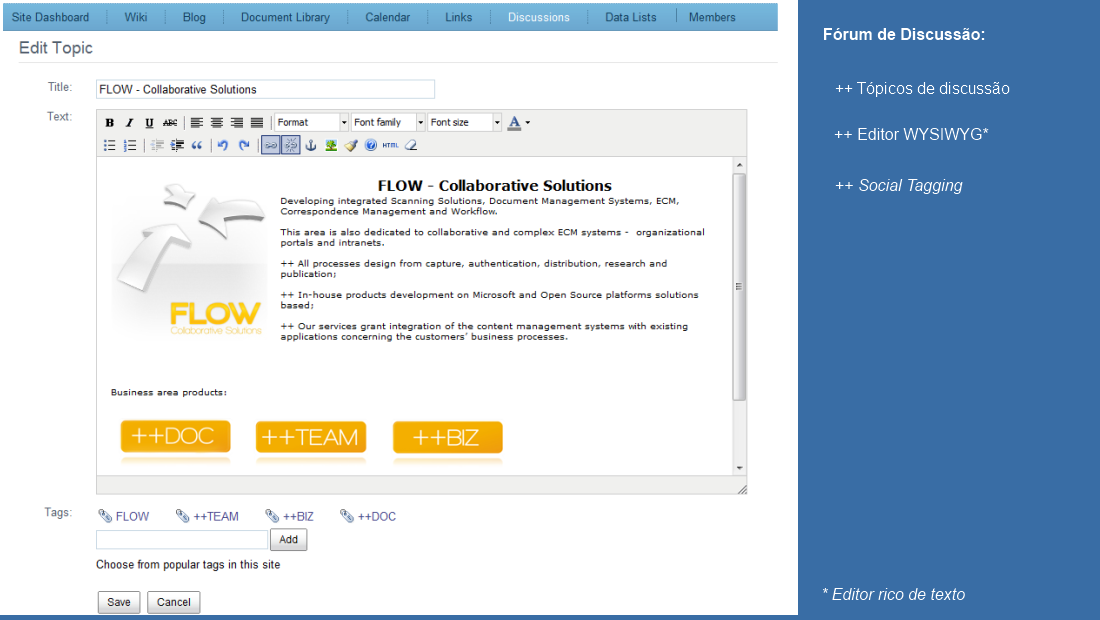Screen dimensions: 1100x620
Task: Insert an unordered bullet list
Action: click(109, 145)
